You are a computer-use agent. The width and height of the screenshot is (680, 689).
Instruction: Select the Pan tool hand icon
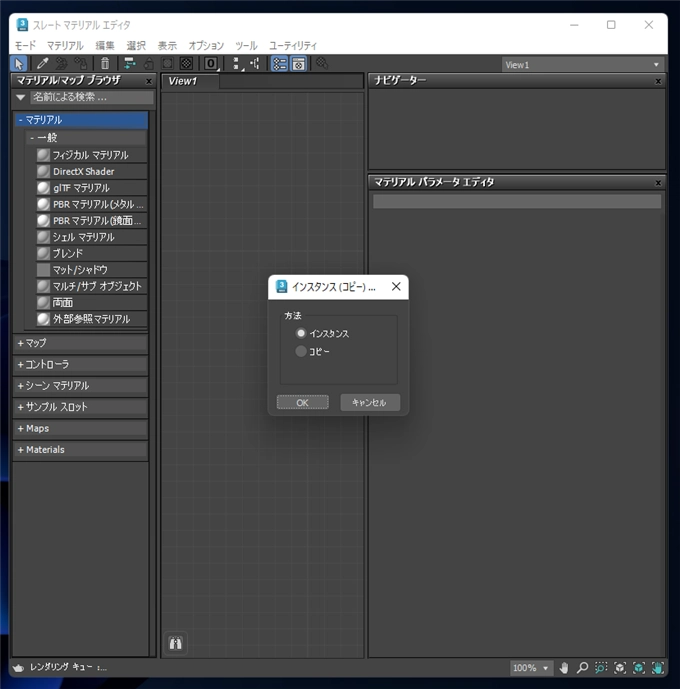(564, 668)
